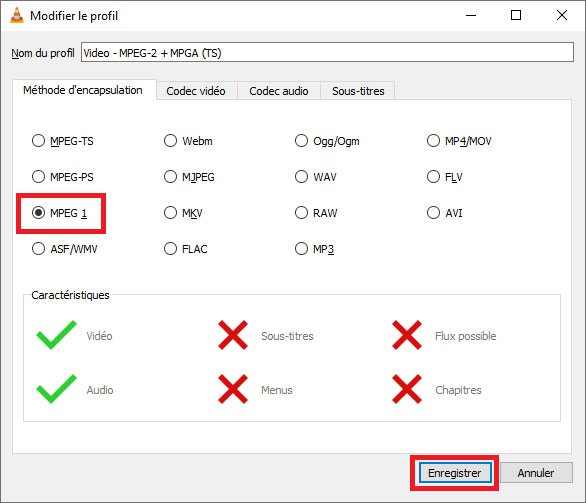This screenshot has width=586, height=503.
Task: Close the Modifier le profil dialog
Action: 562,15
